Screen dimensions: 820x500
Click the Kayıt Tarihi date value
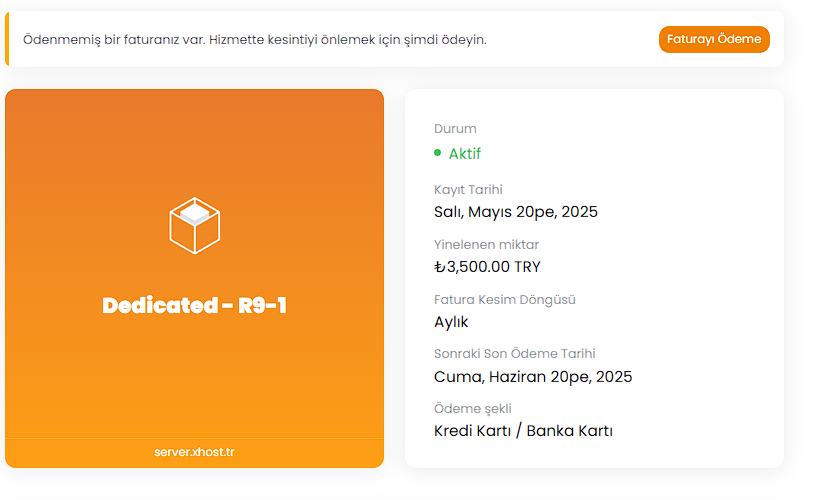pyautogui.click(x=516, y=212)
